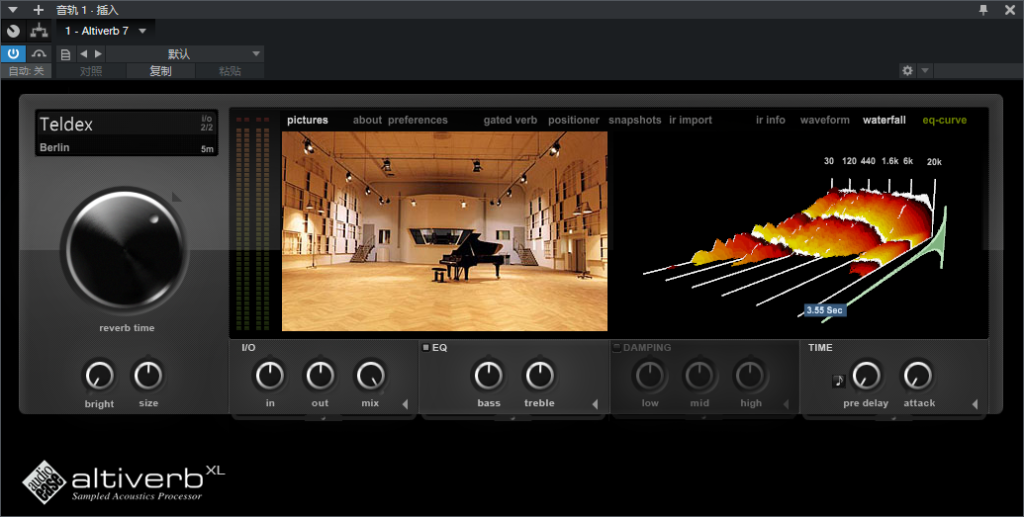
Task: Show the waveform view
Action: click(825, 120)
